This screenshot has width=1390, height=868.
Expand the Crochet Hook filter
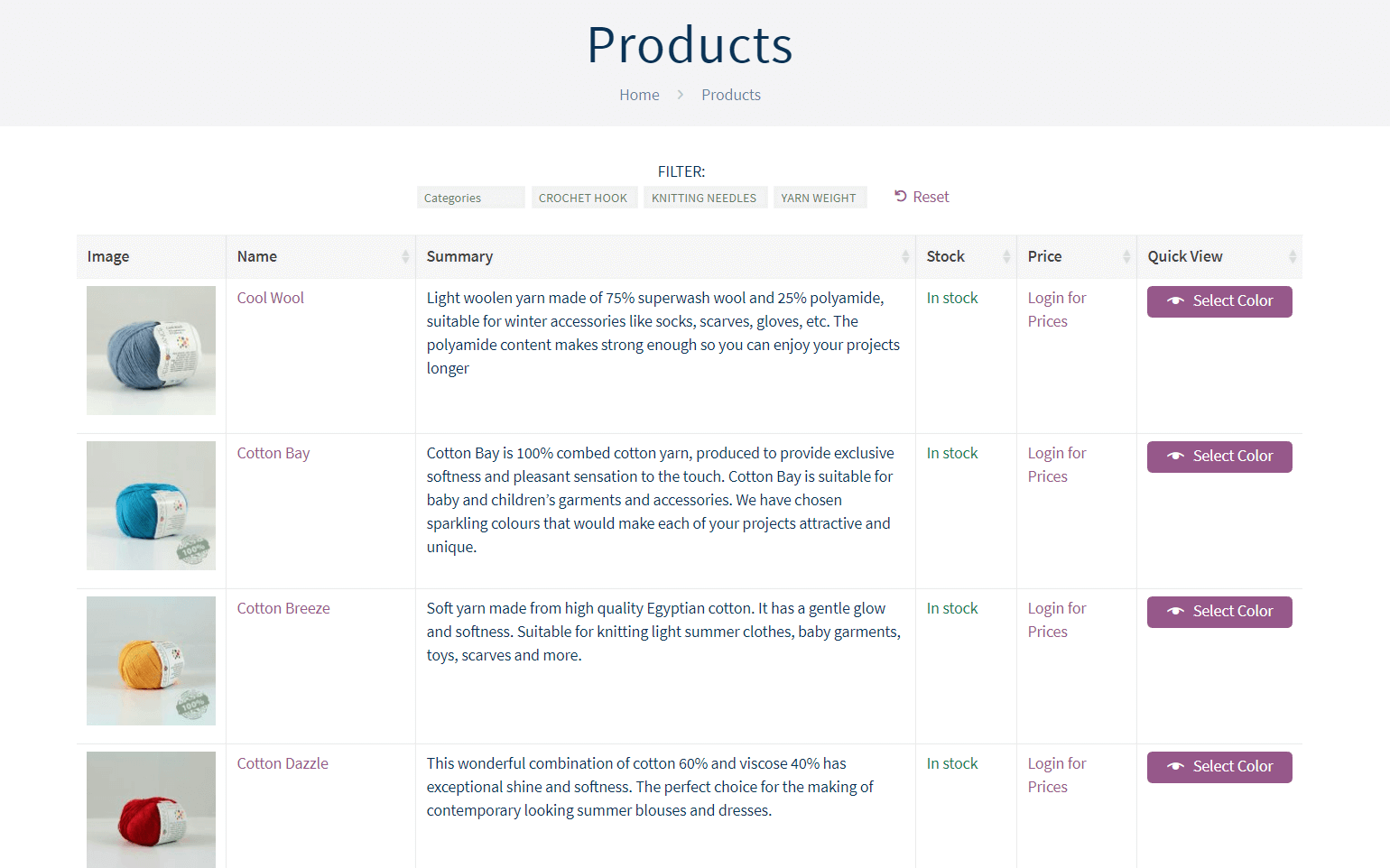tap(583, 198)
